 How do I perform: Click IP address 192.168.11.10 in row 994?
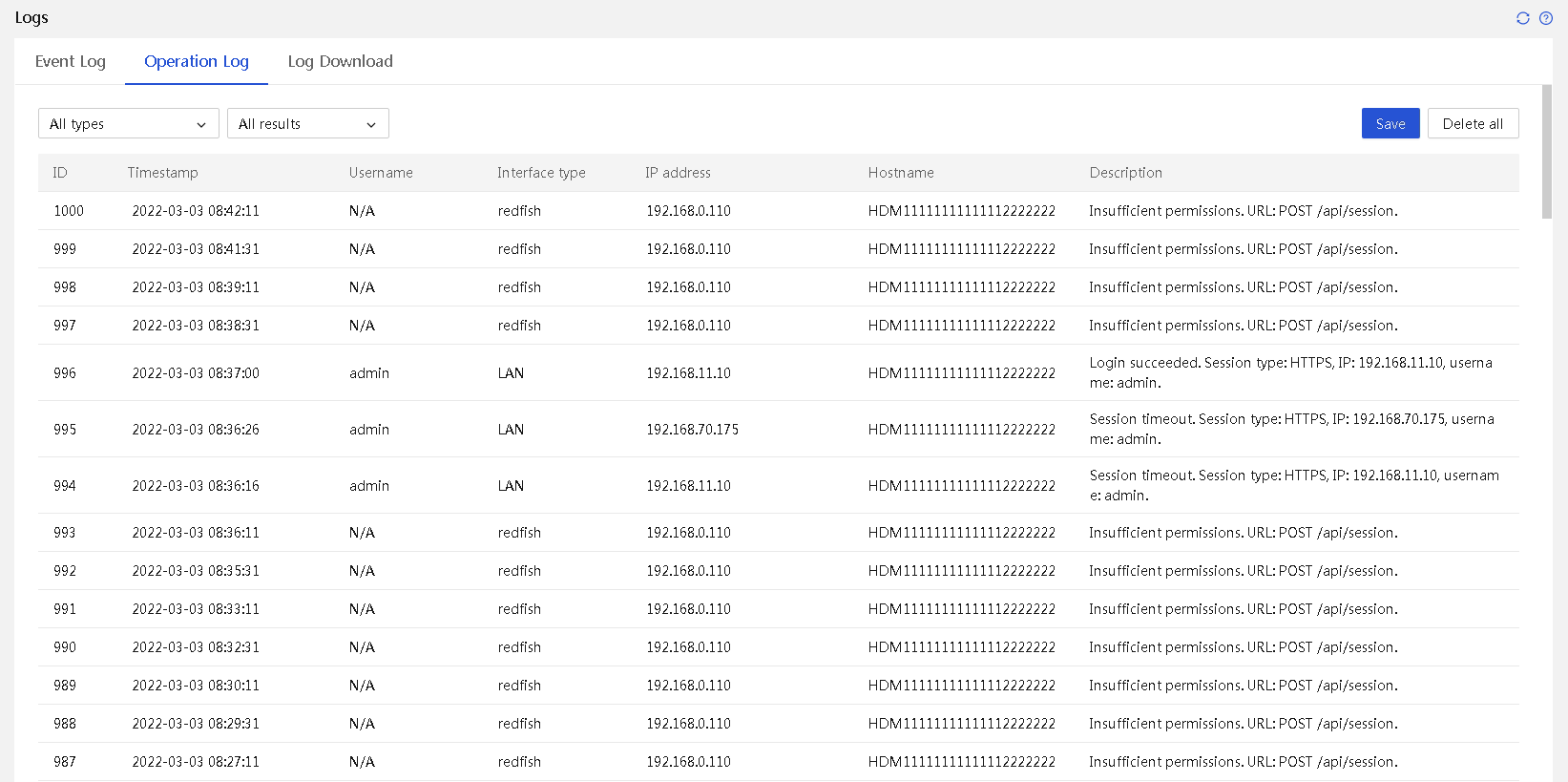688,486
